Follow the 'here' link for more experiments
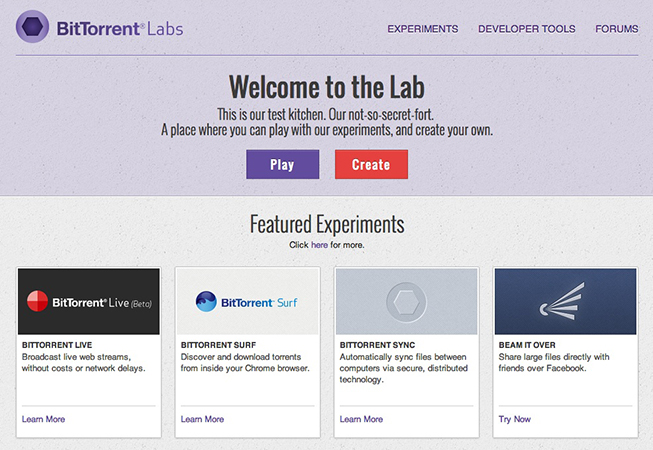Viewport: 653px width, 450px height. [319, 245]
